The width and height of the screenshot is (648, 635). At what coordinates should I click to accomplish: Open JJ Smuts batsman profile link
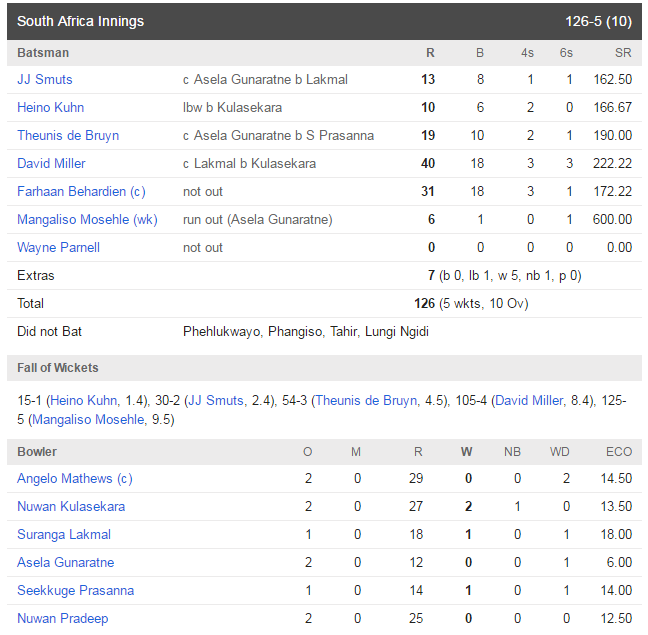click(45, 79)
